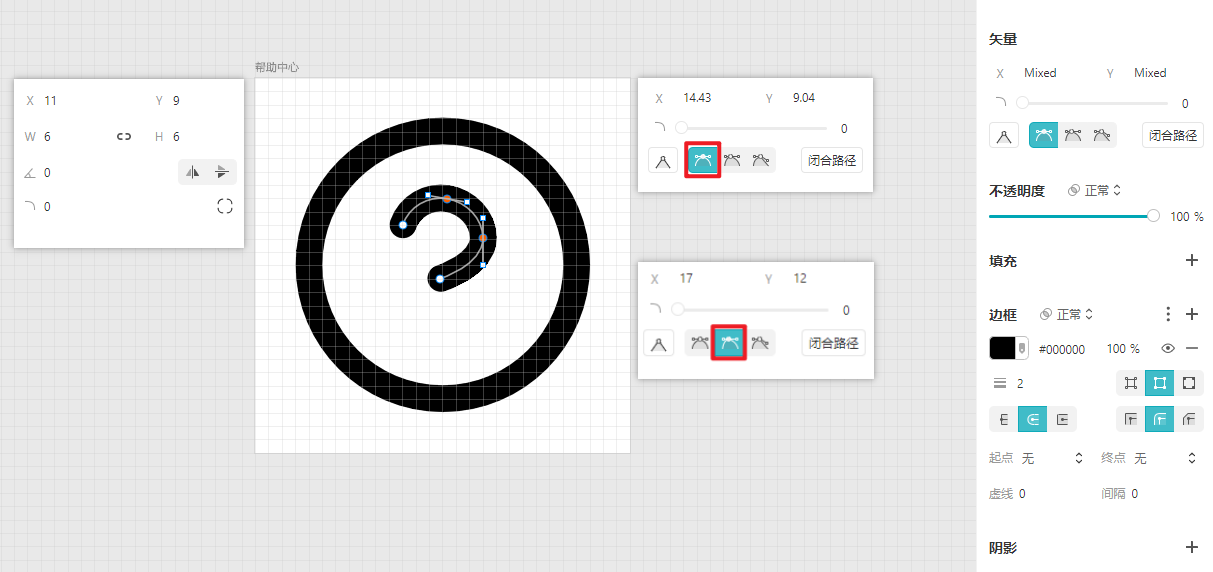Choose the square line cap option
1213x572 pixels.
1062,420
